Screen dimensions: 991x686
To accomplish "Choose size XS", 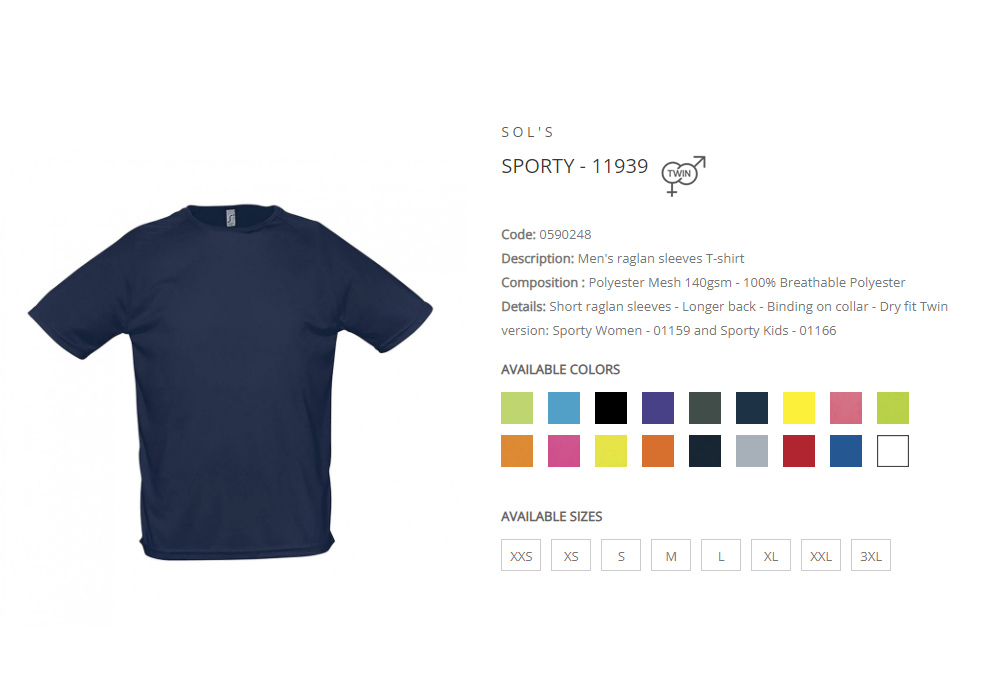I will [571, 555].
